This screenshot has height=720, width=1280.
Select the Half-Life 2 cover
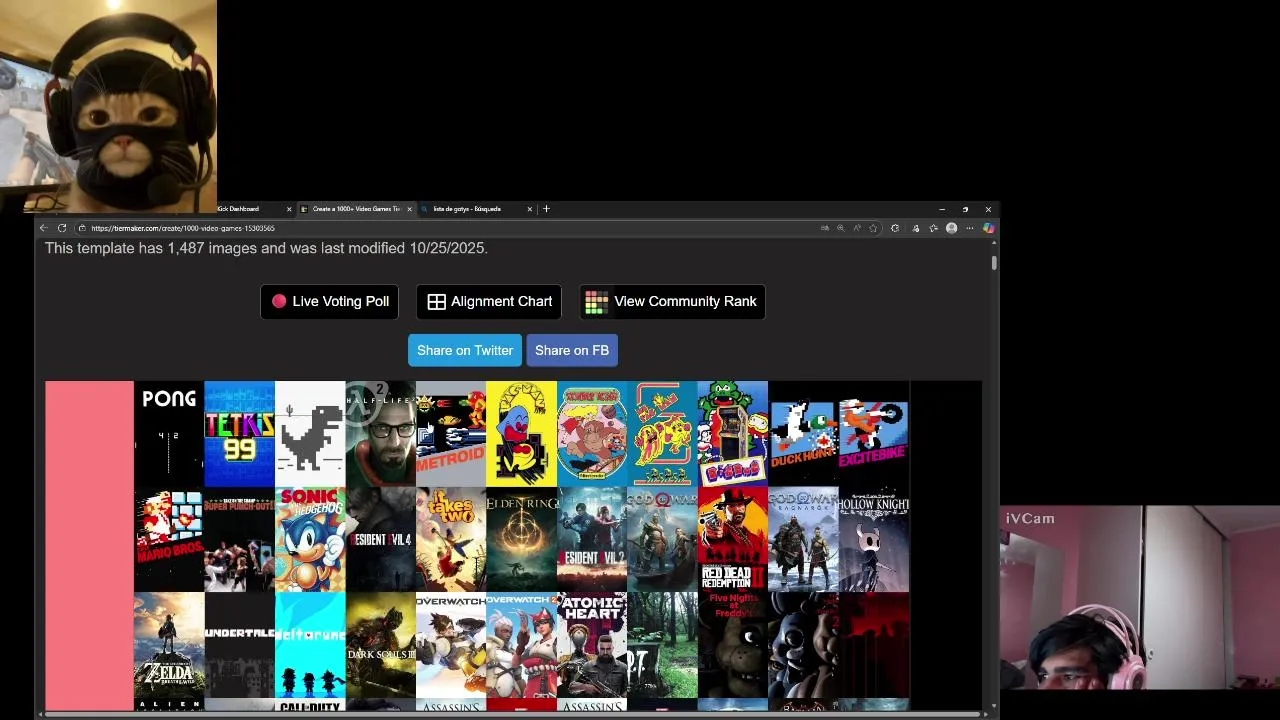point(380,433)
